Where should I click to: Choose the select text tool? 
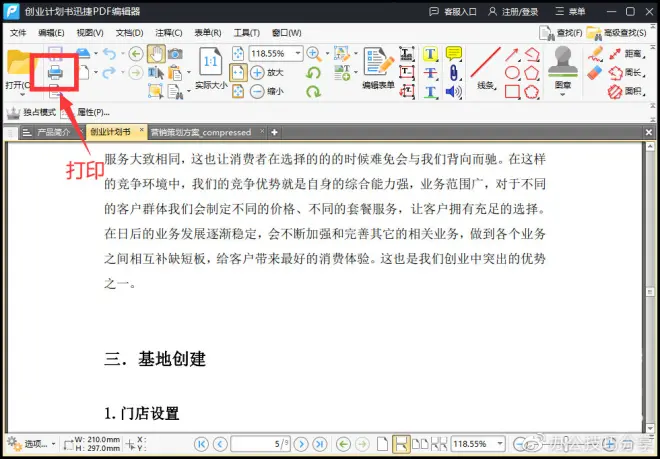point(155,72)
